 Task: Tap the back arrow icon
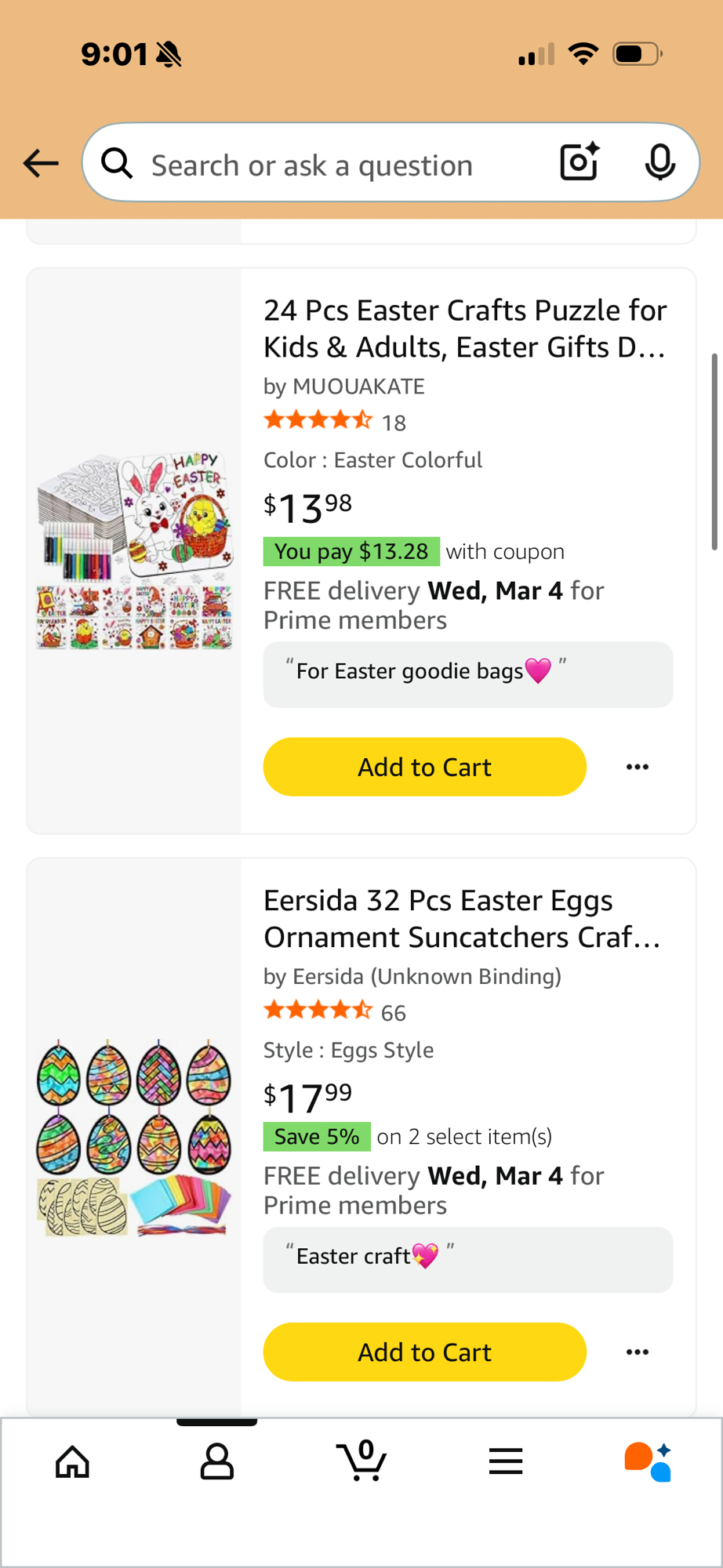pos(41,163)
